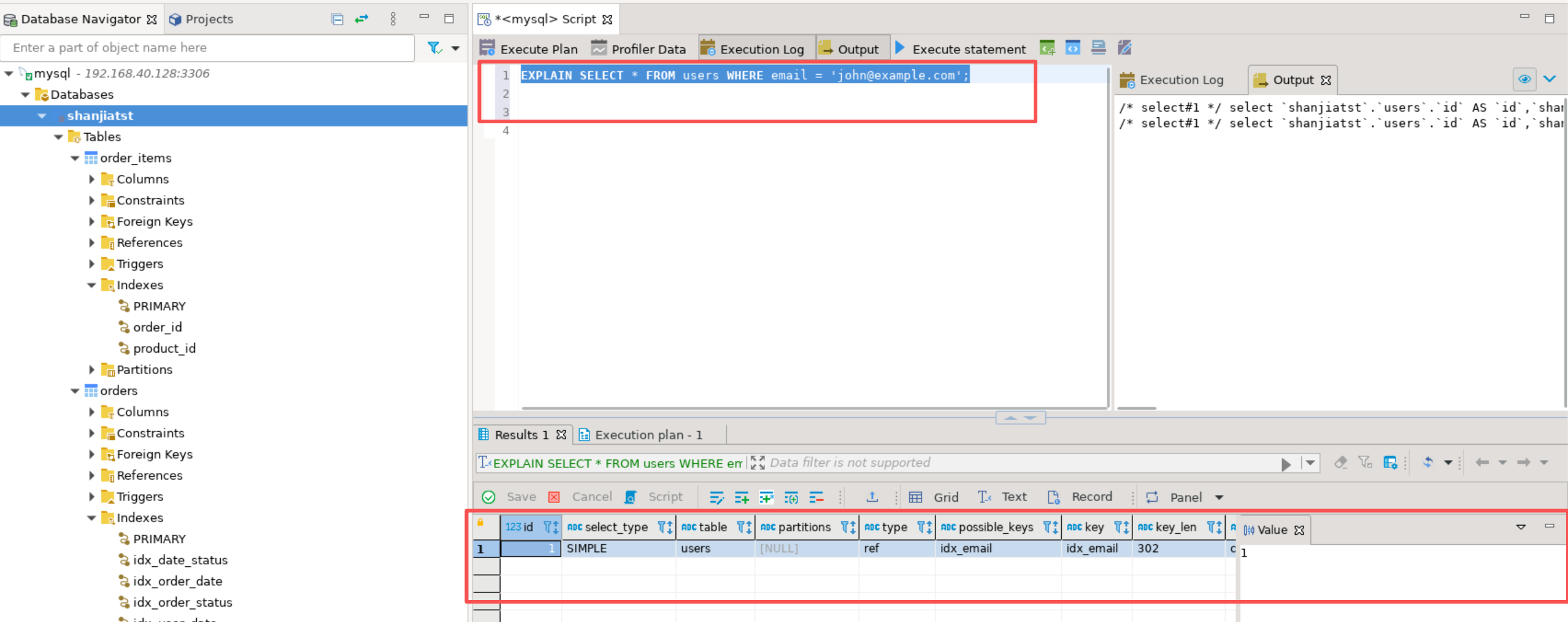Click the purple edit script icon
This screenshot has height=622, width=1568.
pos(1124,48)
